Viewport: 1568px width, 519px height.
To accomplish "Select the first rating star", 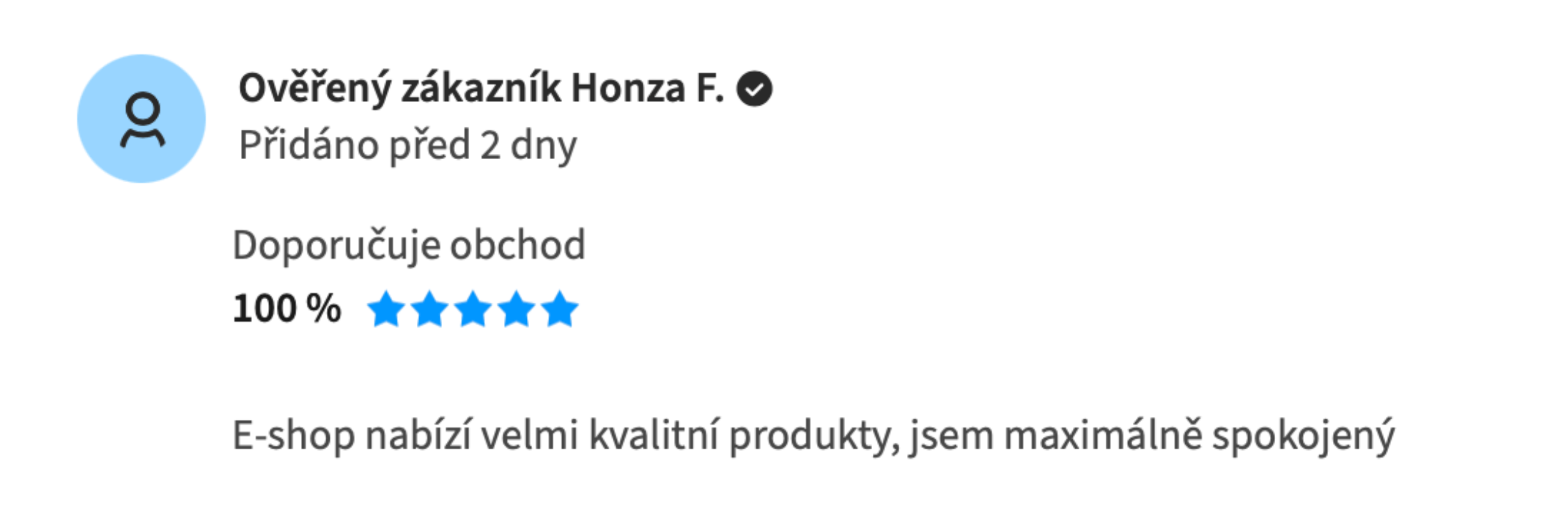I will coord(386,309).
